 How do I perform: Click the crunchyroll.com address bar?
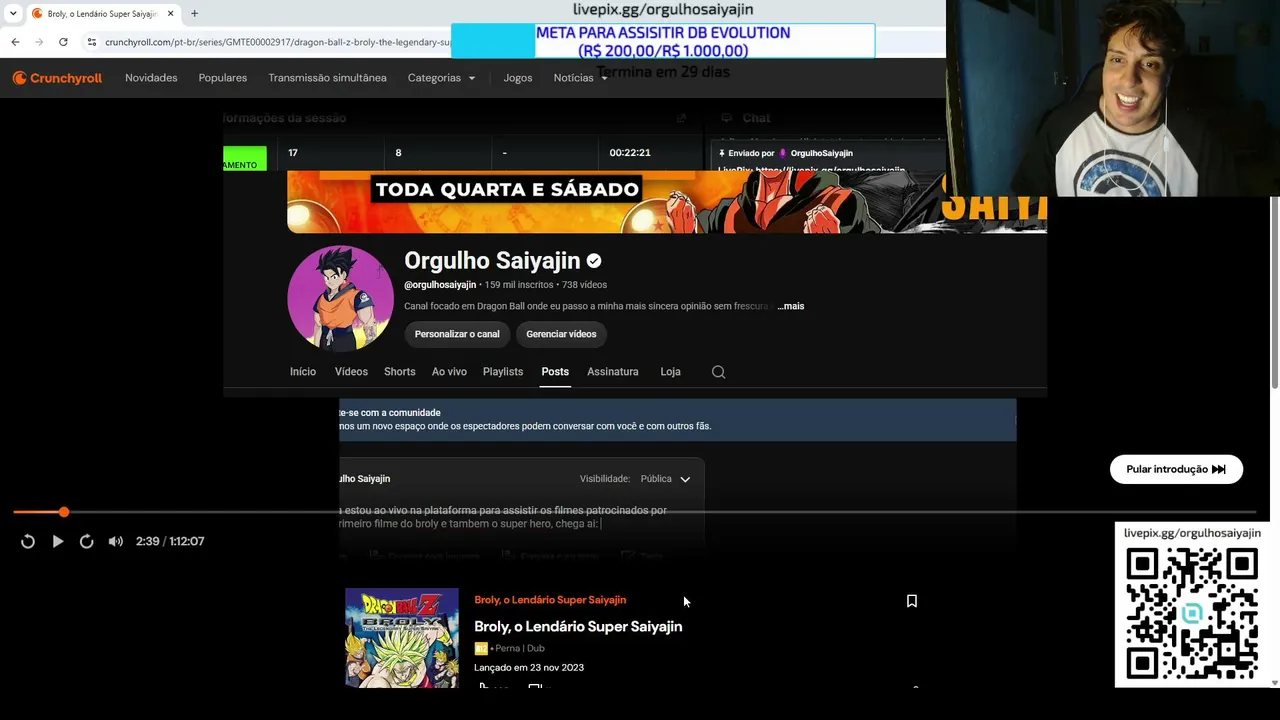tap(277, 42)
